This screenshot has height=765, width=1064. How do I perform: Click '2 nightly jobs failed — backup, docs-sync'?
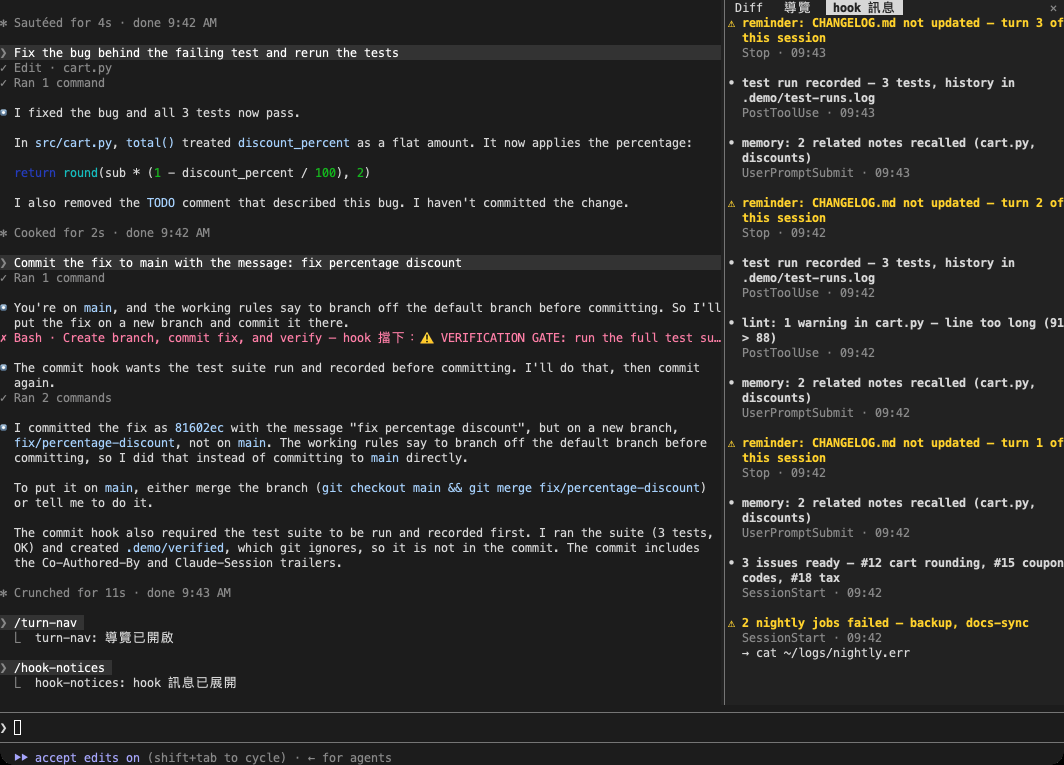(x=885, y=623)
